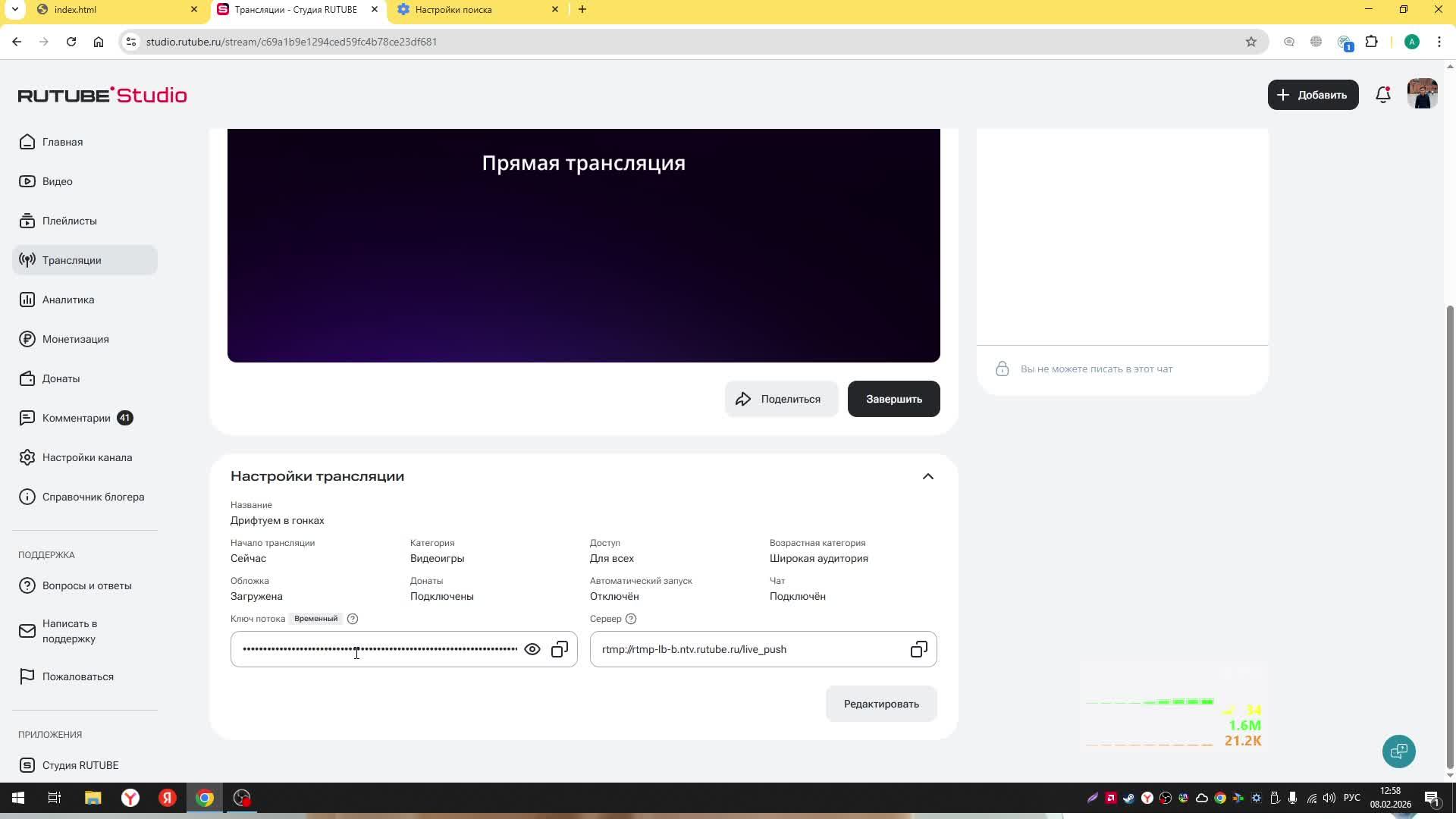Open the Chrome profile menu

pos(1412,42)
